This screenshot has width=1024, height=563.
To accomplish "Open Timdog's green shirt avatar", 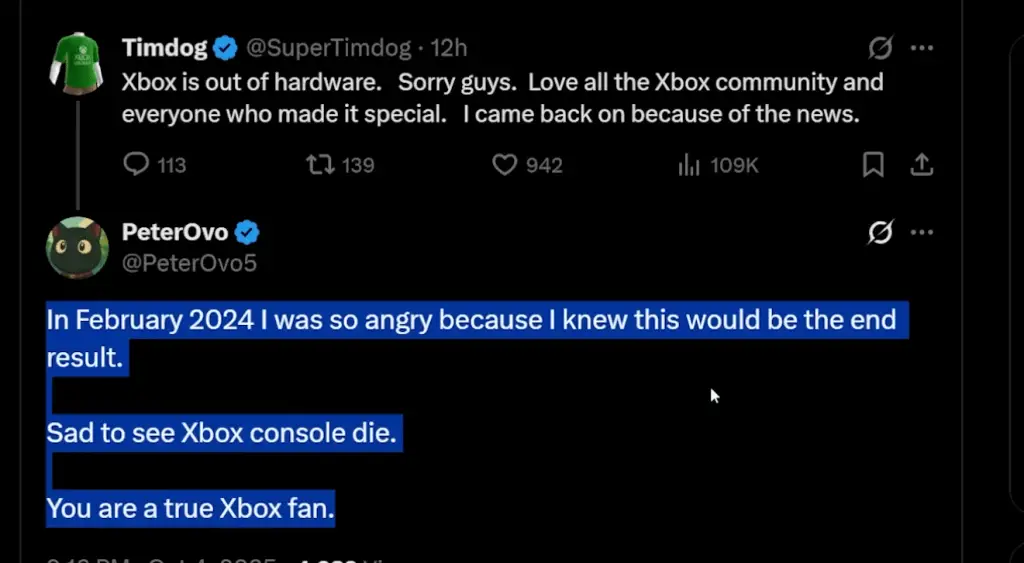I will (77, 62).
